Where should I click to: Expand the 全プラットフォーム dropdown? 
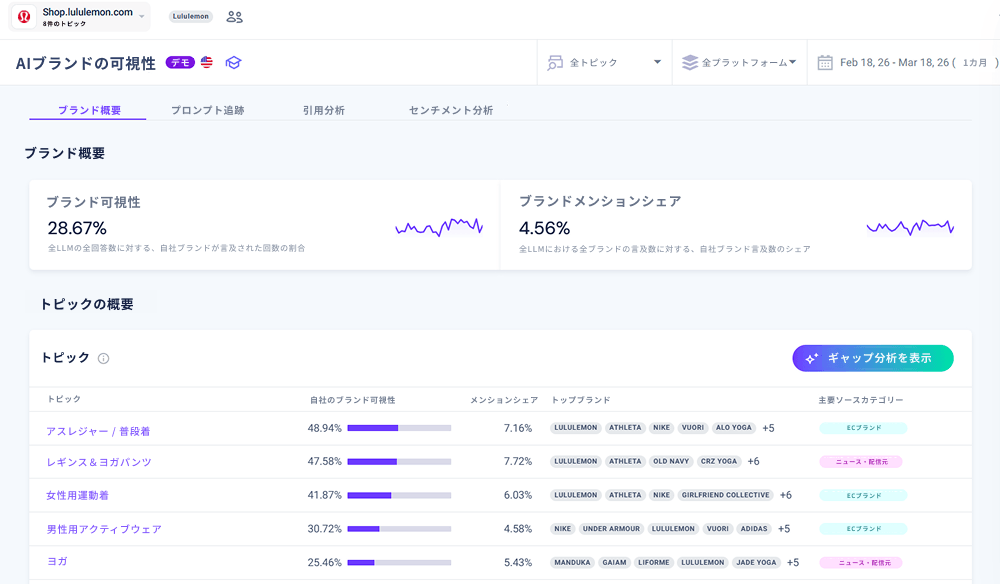[740, 62]
